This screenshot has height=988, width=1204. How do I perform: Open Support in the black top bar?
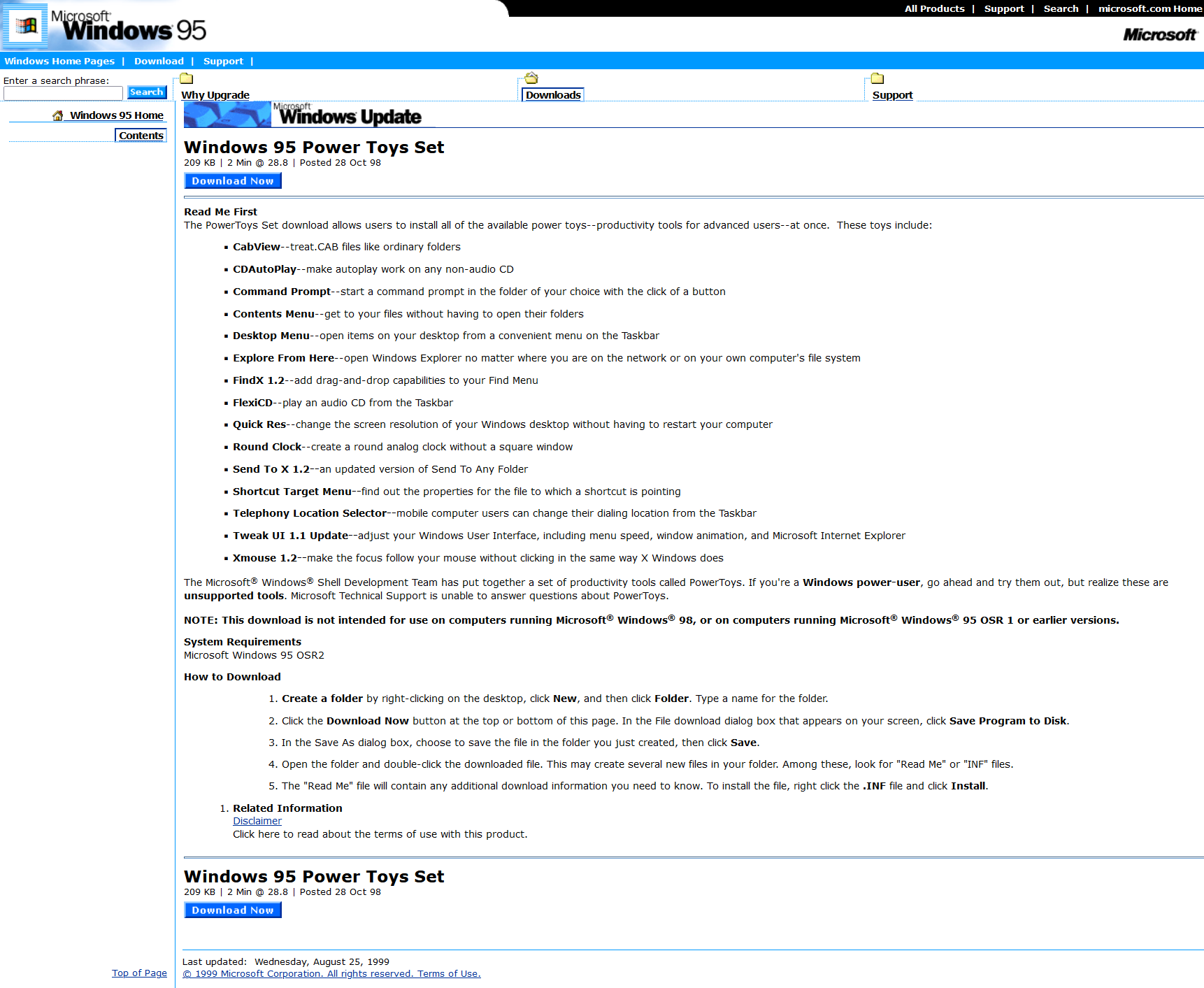pos(1004,8)
